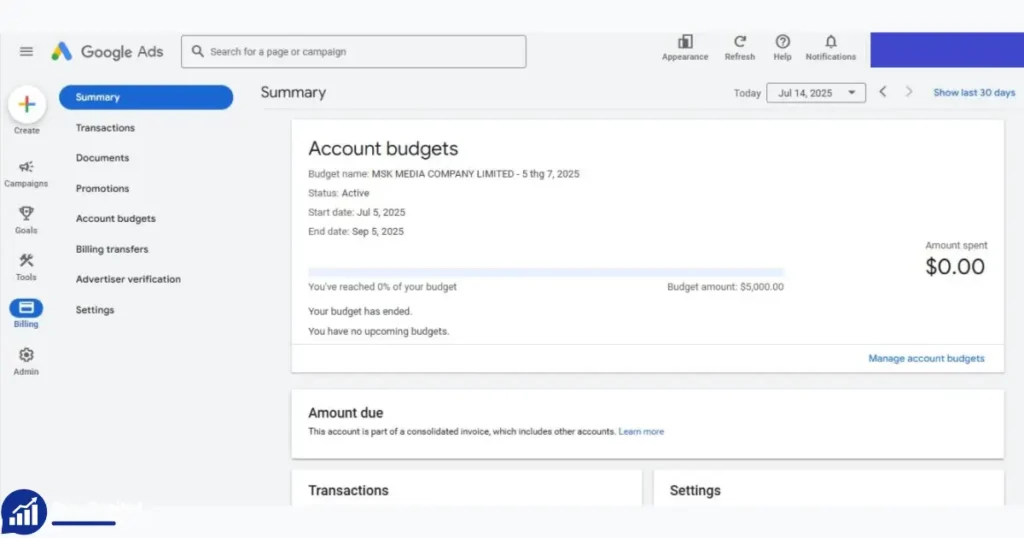
Task: Click Show last 30 days link
Action: (x=974, y=93)
